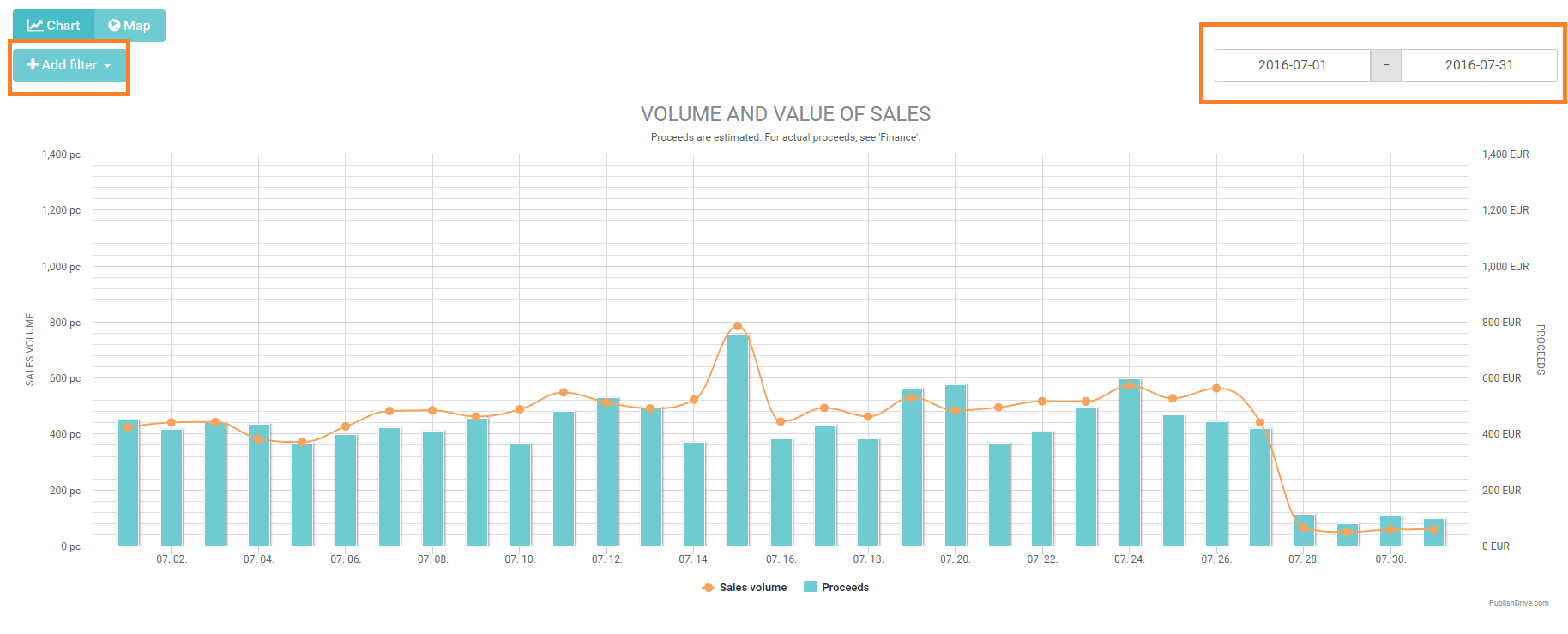This screenshot has height=634, width=1568.
Task: Open the Add filter dropdown
Action: point(69,65)
